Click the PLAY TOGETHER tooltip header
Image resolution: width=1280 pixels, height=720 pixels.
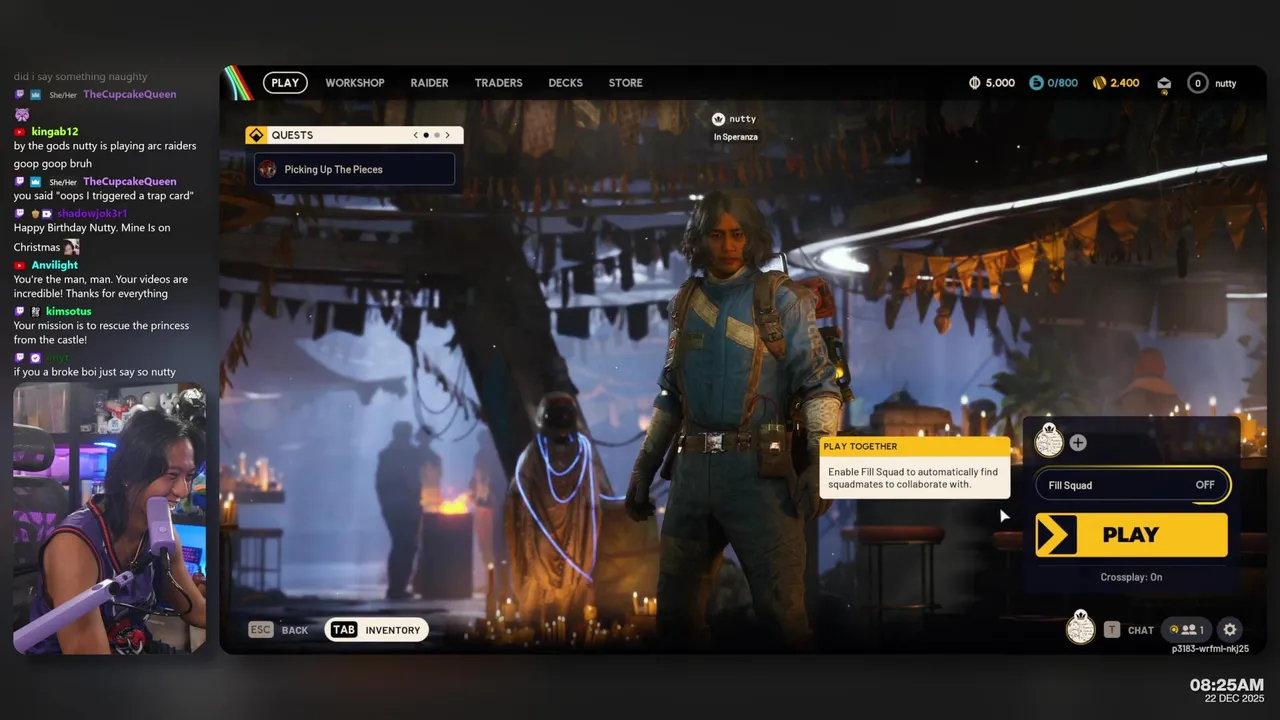(x=915, y=446)
